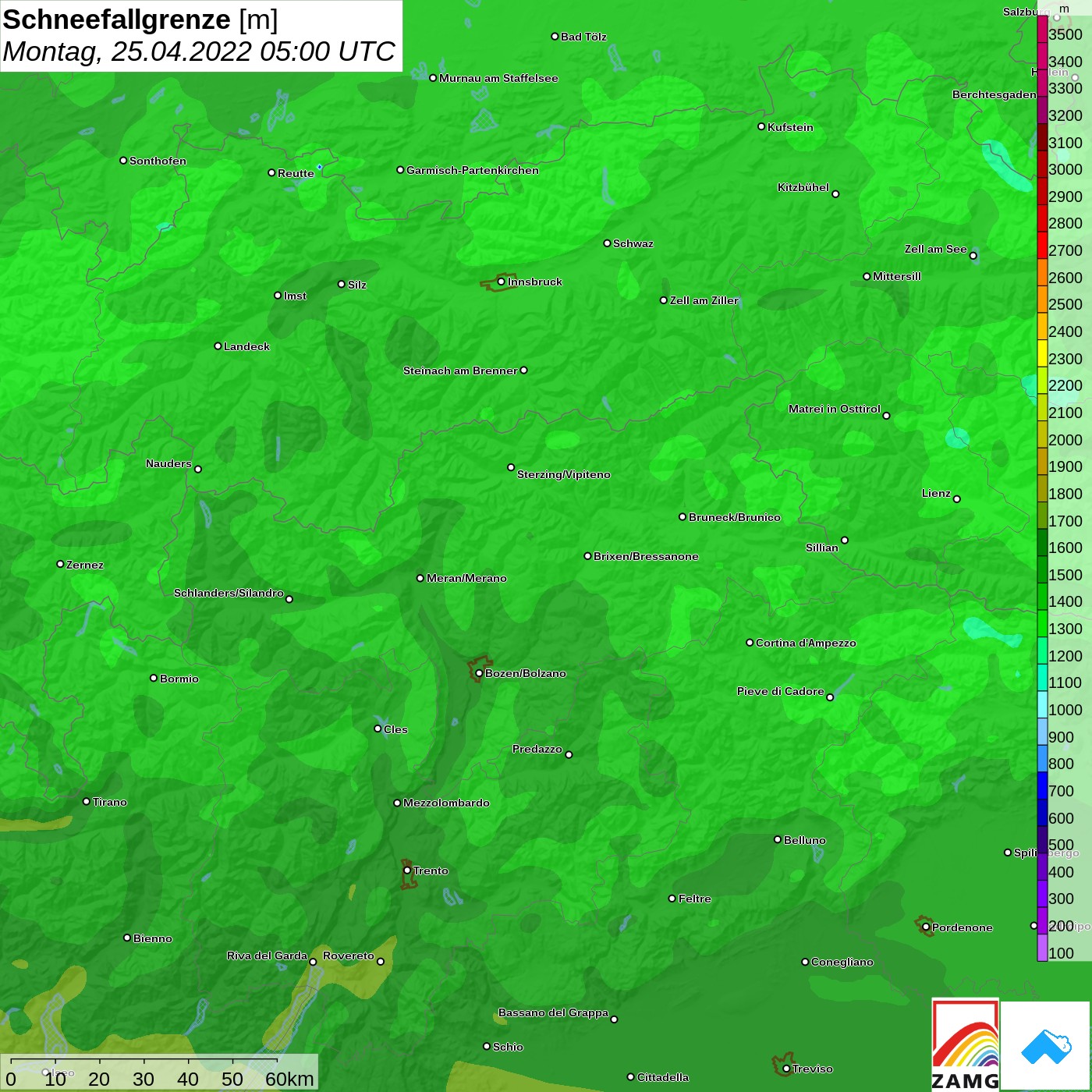Viewport: 1092px width, 1092px height.
Task: Click the green 1500 m legend swatch
Action: tap(1042, 569)
